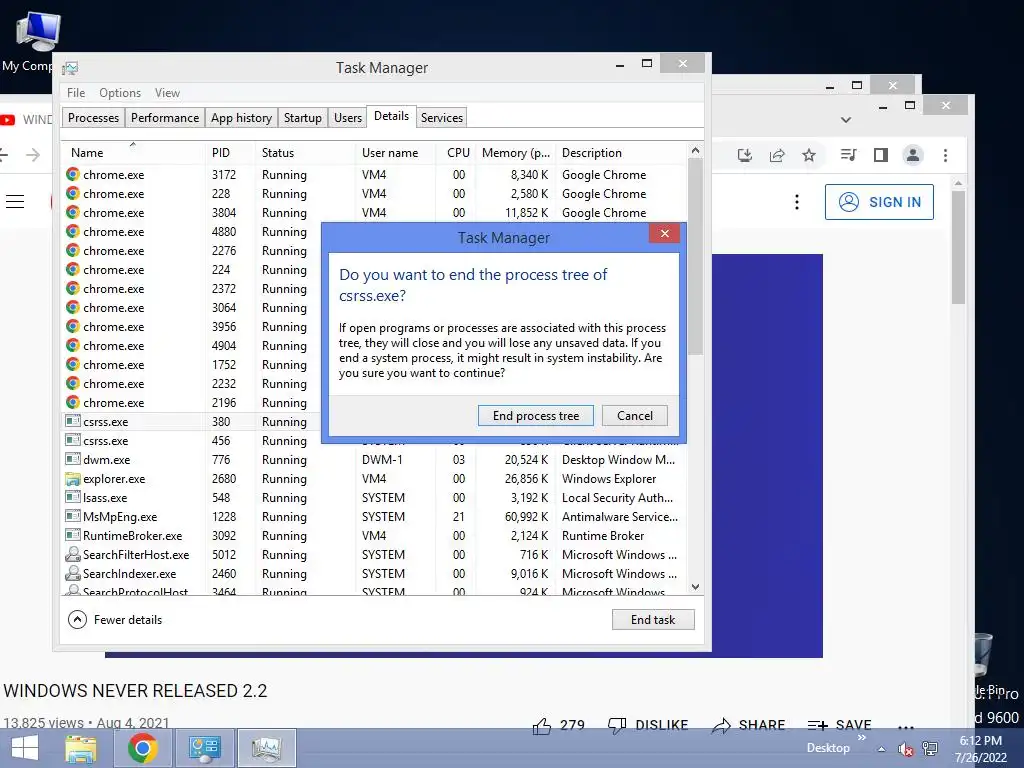Click the dwm.exe process icon
This screenshot has height=768, width=1024.
(73, 459)
